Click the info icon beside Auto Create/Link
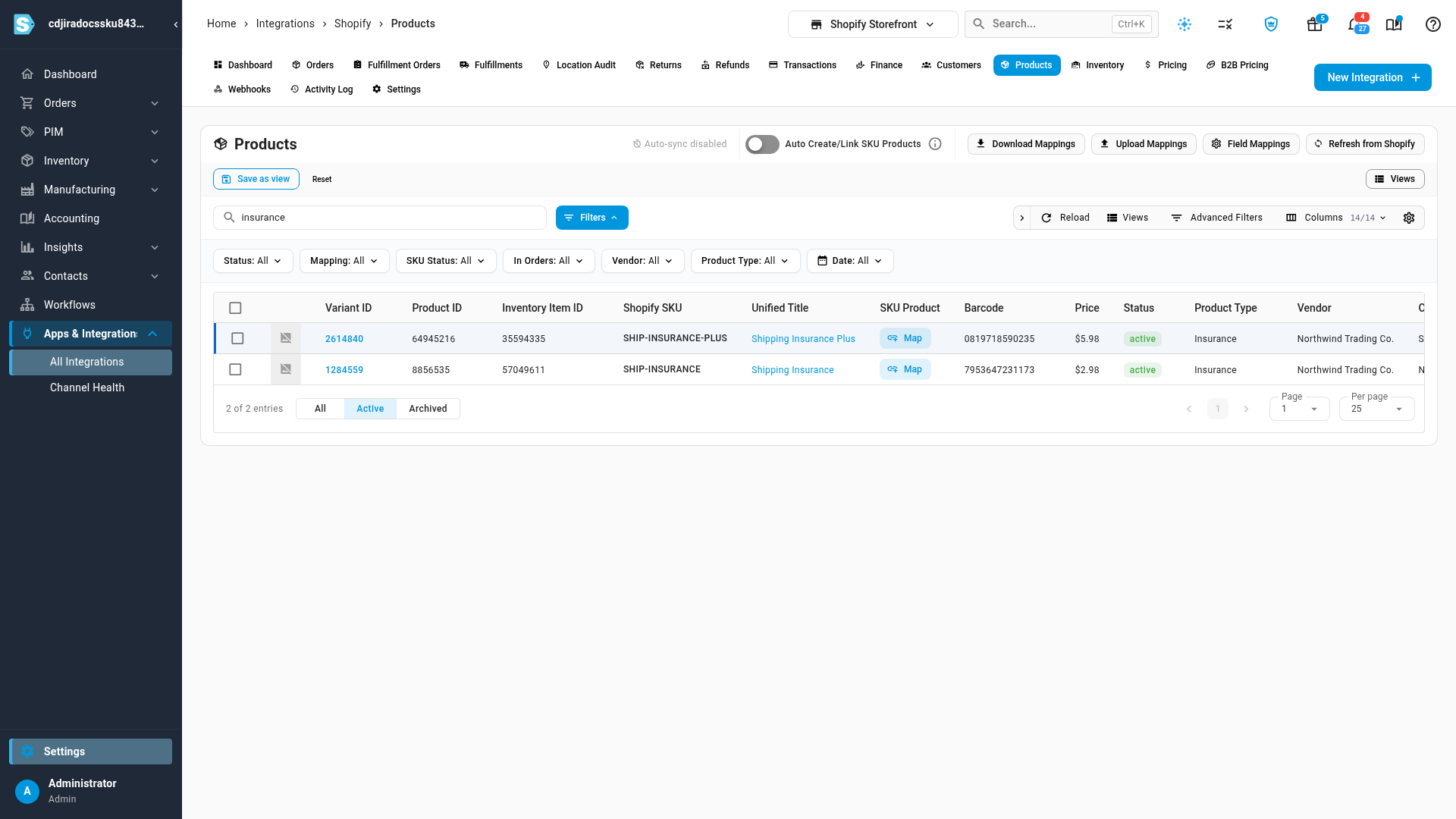The image size is (1456, 819). (936, 144)
